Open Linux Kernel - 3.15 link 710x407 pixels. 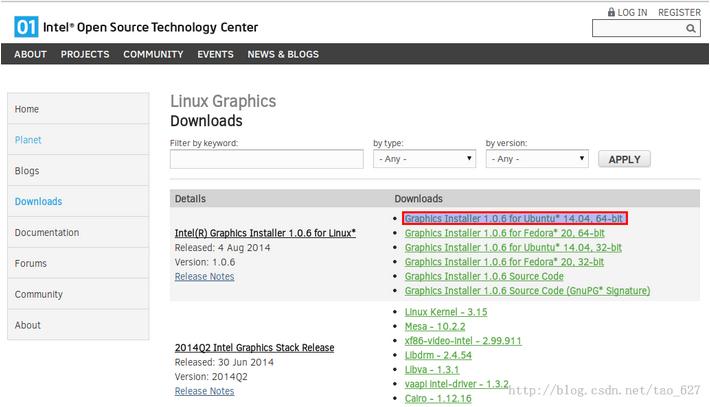click(446, 312)
